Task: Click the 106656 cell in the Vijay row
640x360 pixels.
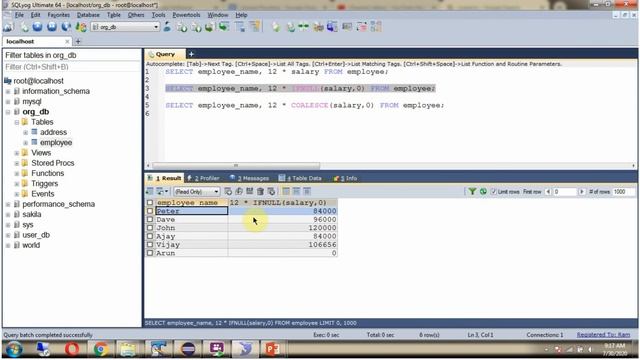Action: click(x=282, y=244)
